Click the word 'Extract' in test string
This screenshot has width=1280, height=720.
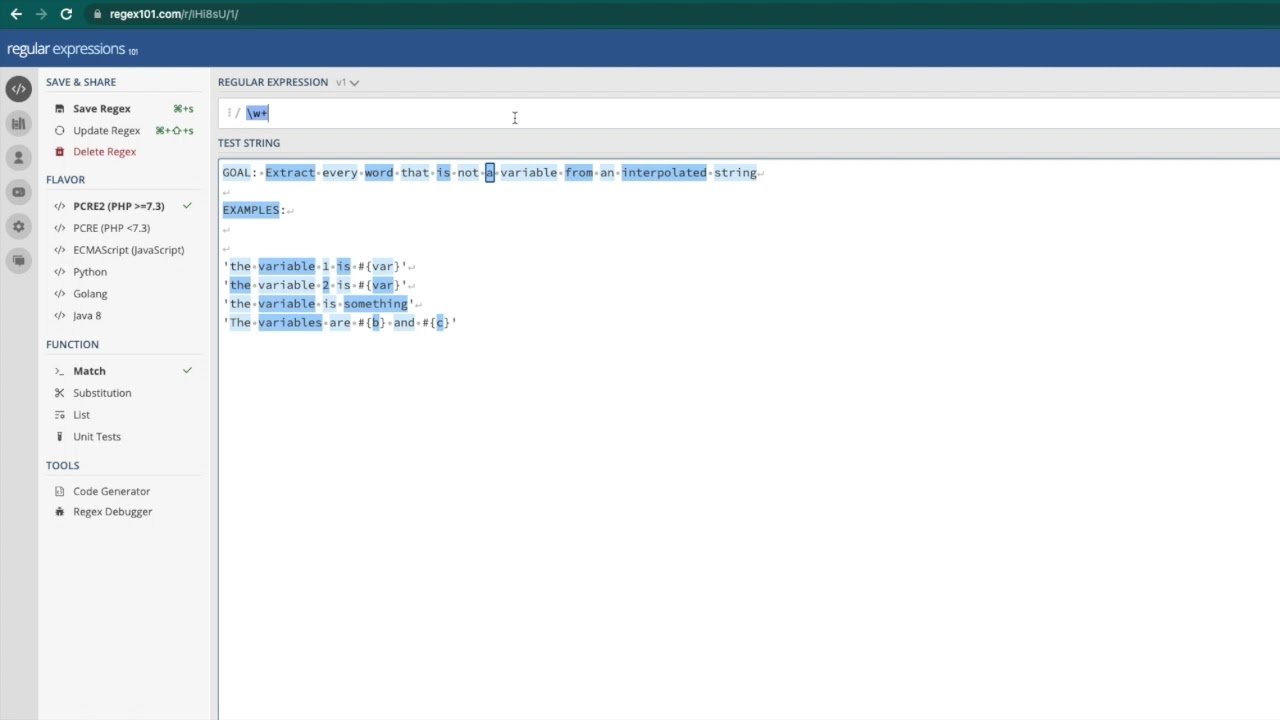(x=290, y=173)
